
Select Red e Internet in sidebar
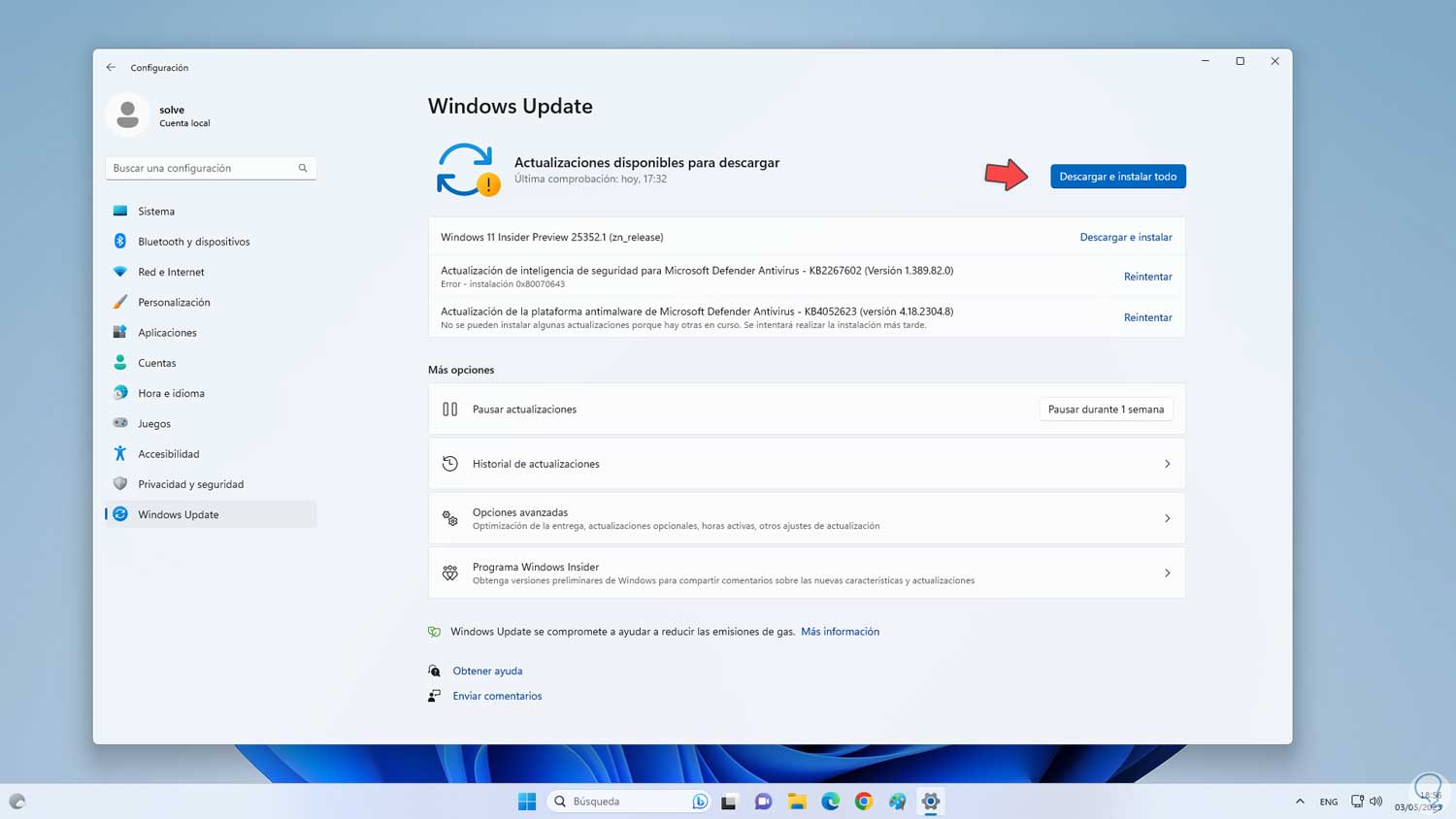[x=211, y=272]
